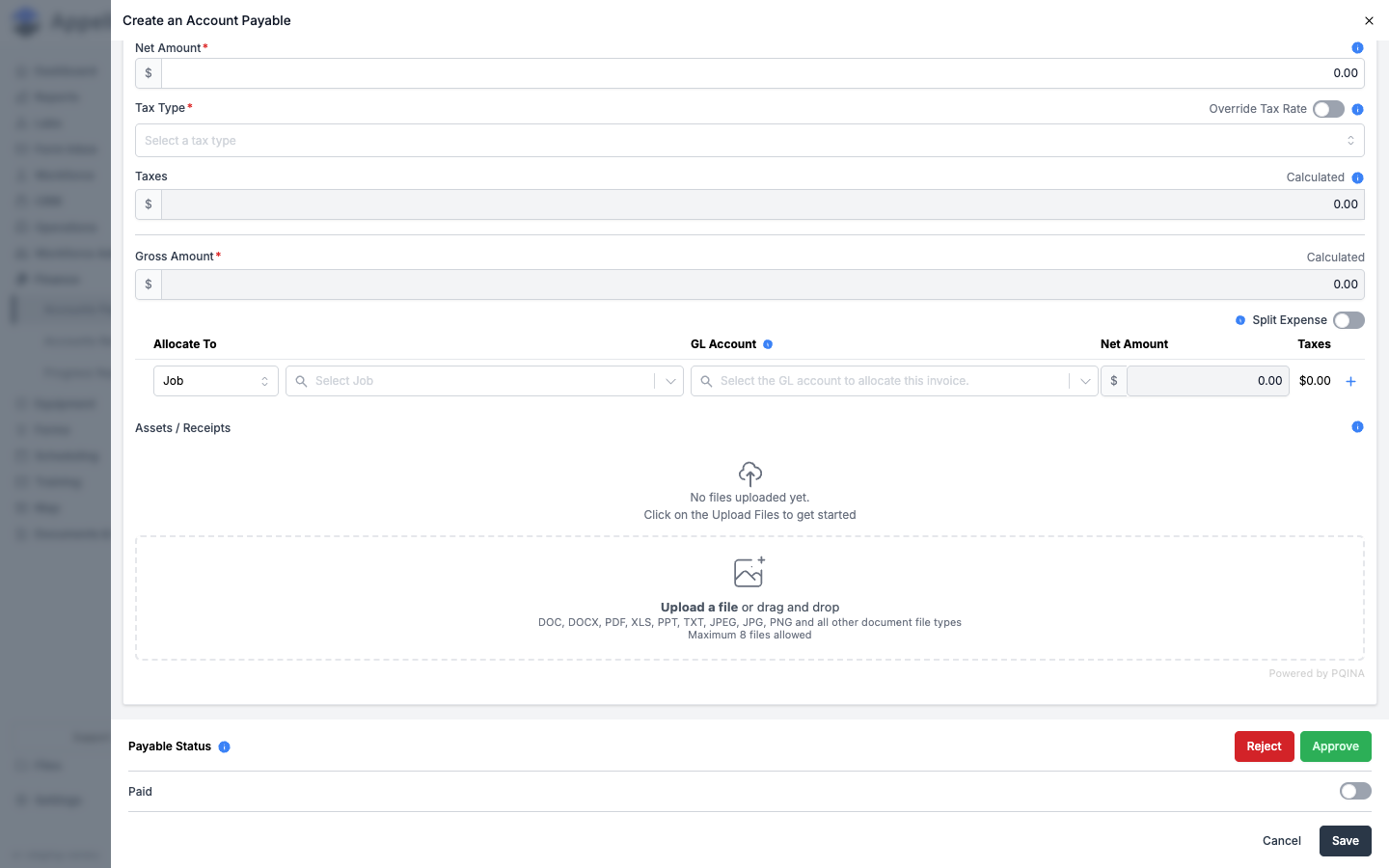Close the Create an Account Payable dialog
Image resolution: width=1389 pixels, height=868 pixels.
(1369, 20)
